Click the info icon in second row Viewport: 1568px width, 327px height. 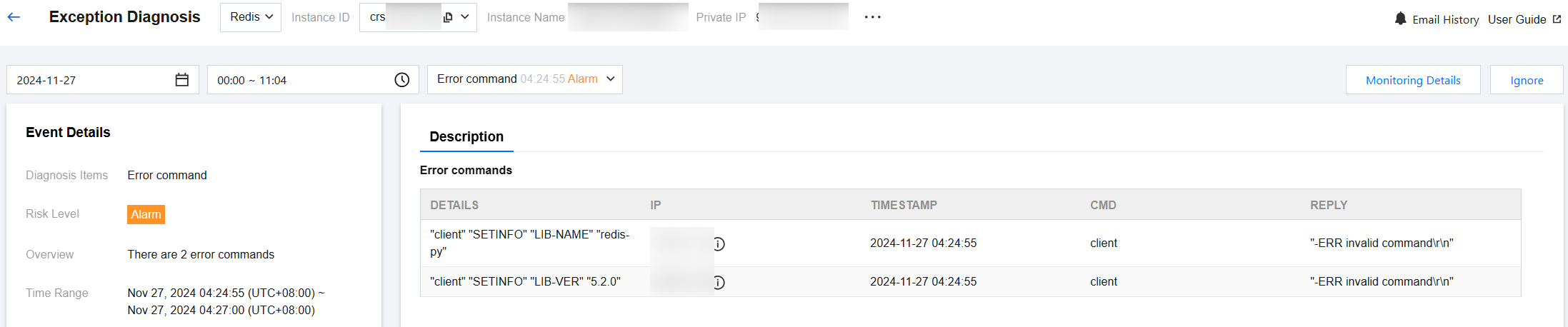pyautogui.click(x=719, y=283)
